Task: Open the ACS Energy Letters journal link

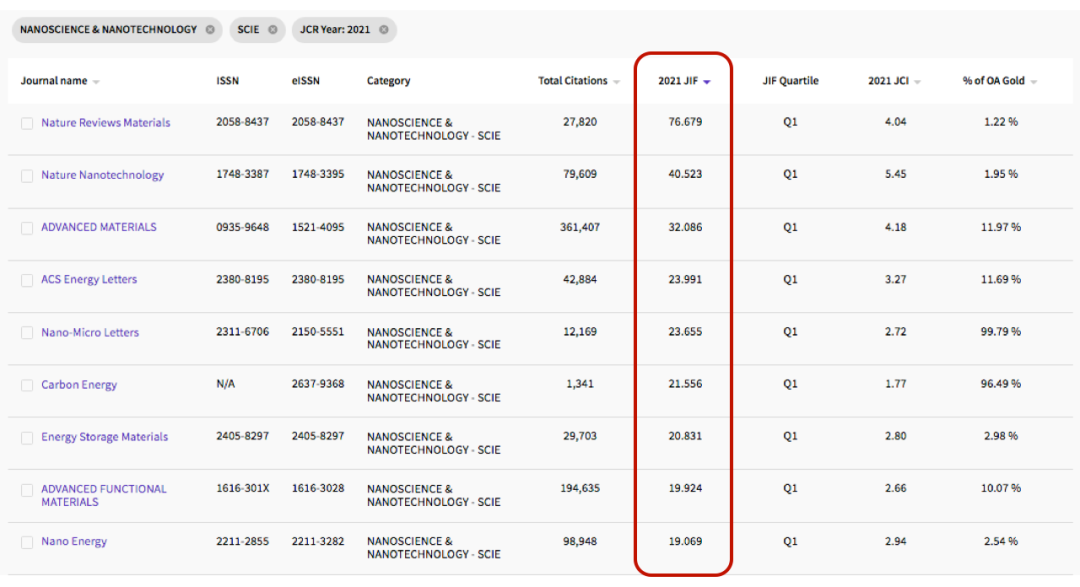Action: (89, 280)
